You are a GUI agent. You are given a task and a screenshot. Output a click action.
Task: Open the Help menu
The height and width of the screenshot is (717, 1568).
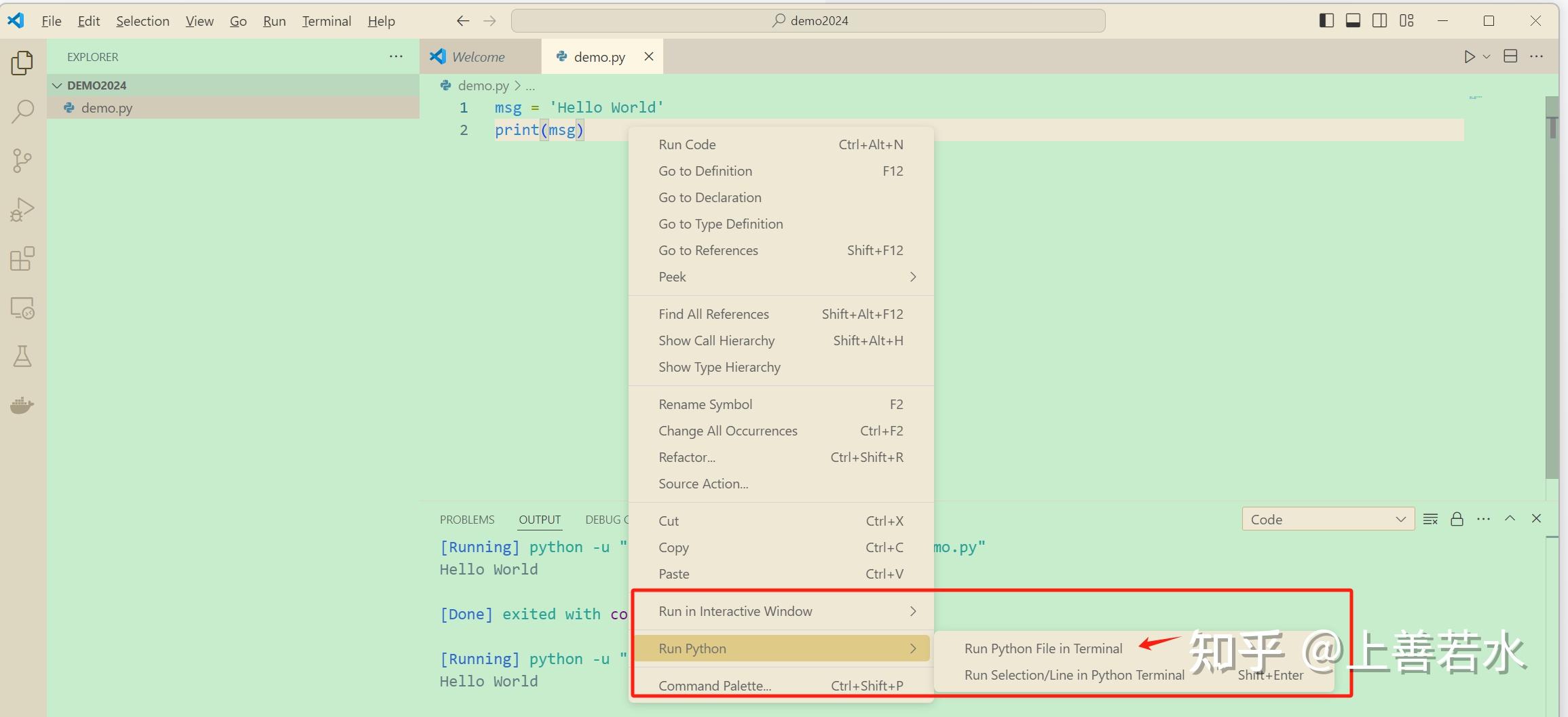pos(381,21)
